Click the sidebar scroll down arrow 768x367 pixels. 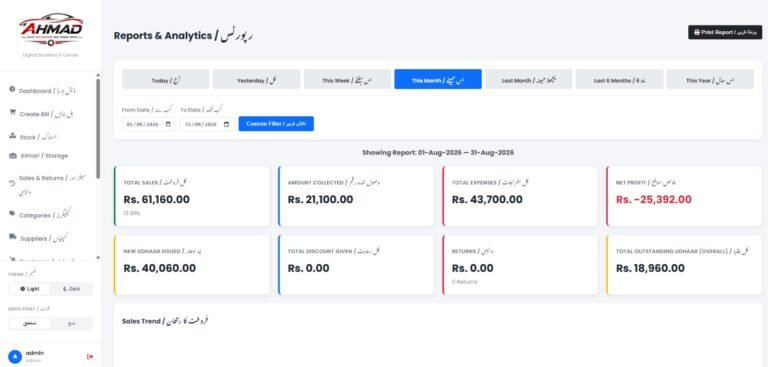98,258
